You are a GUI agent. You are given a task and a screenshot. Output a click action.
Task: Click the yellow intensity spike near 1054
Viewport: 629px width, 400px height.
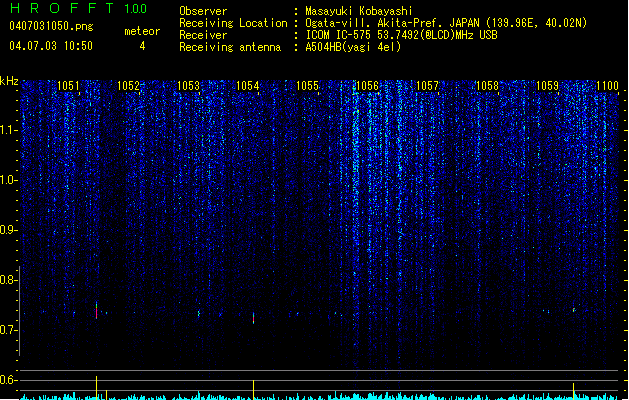click(253, 390)
